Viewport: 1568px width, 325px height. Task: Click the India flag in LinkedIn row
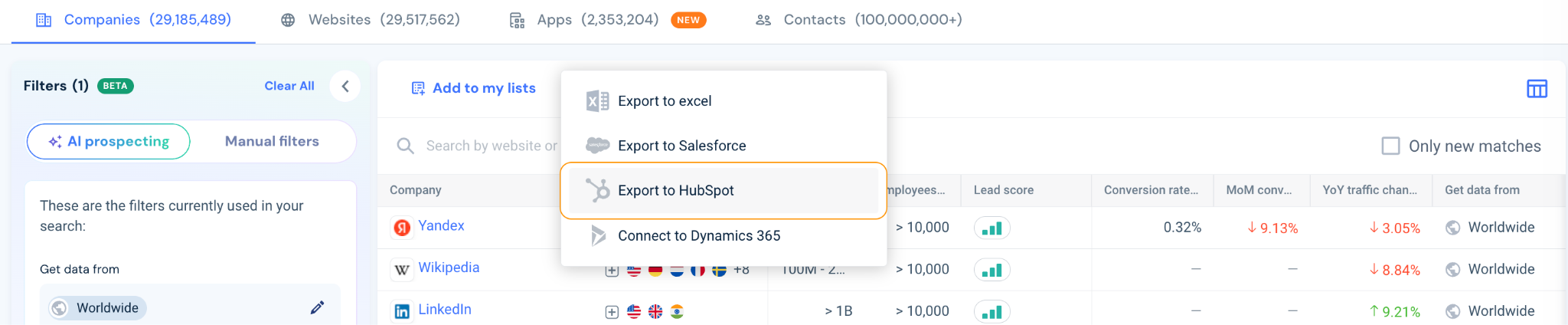pos(677,312)
